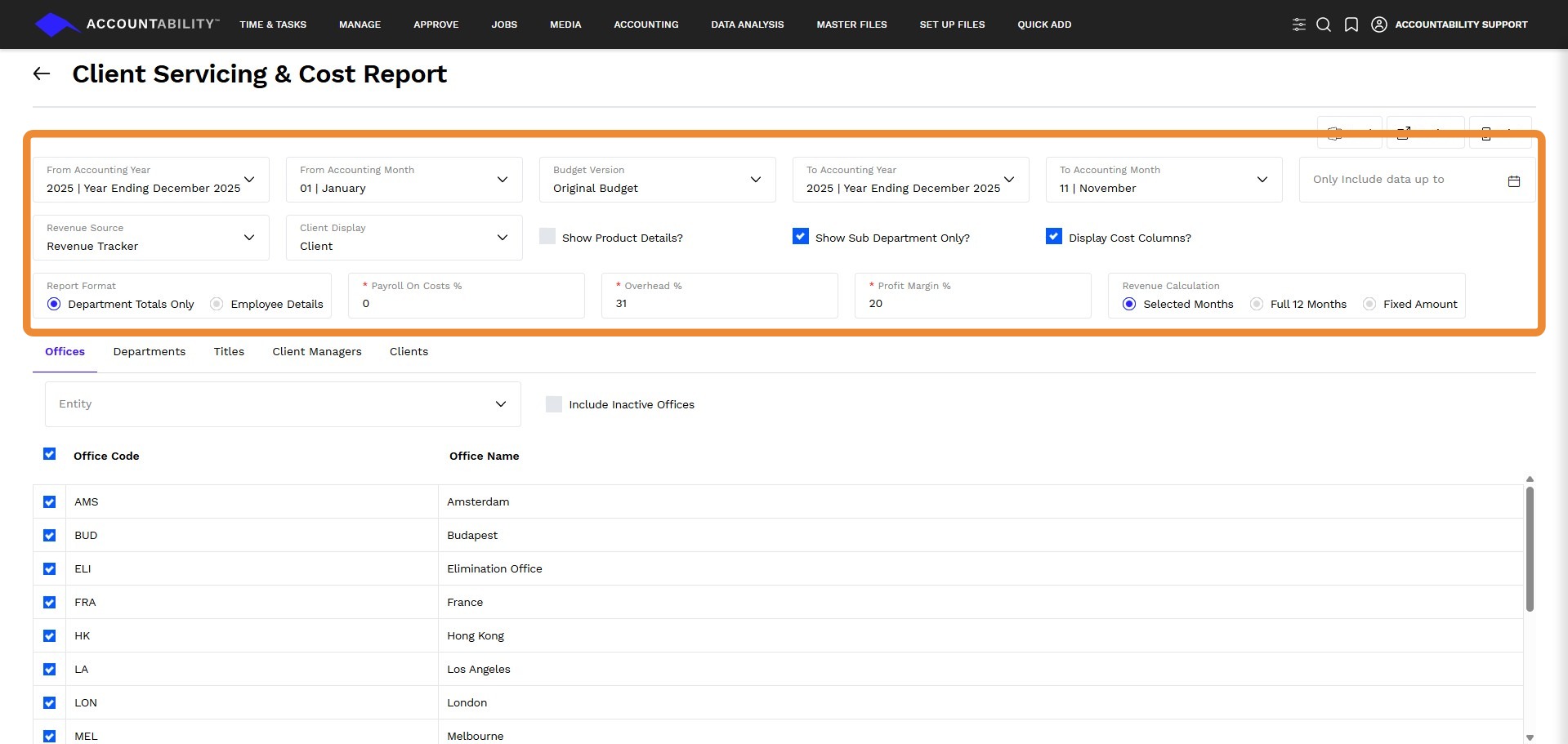Click the user profile avatar icon
This screenshot has width=1568, height=744.
(x=1379, y=25)
